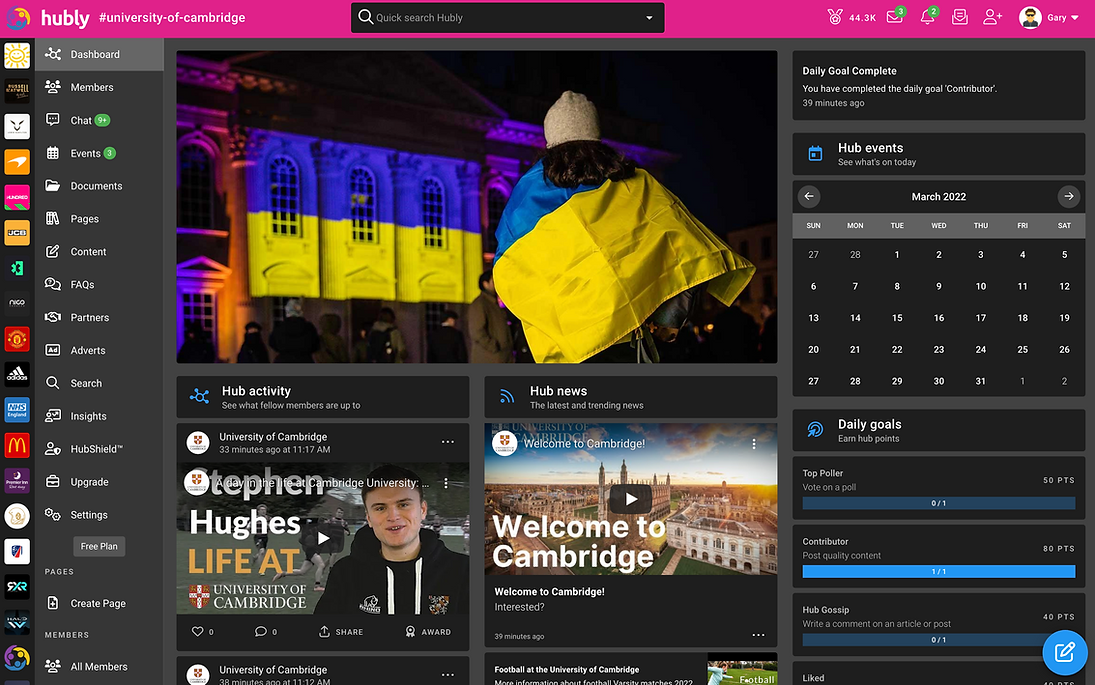
Task: Click the Quick search Hubly field
Action: 508,17
